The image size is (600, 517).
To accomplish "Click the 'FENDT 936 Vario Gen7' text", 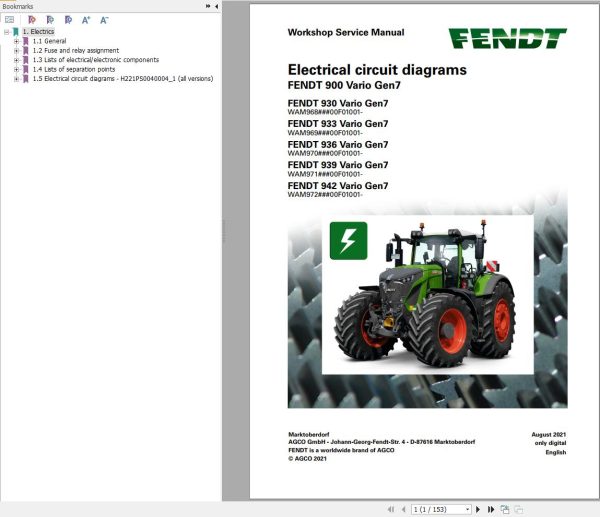I will click(x=338, y=145).
